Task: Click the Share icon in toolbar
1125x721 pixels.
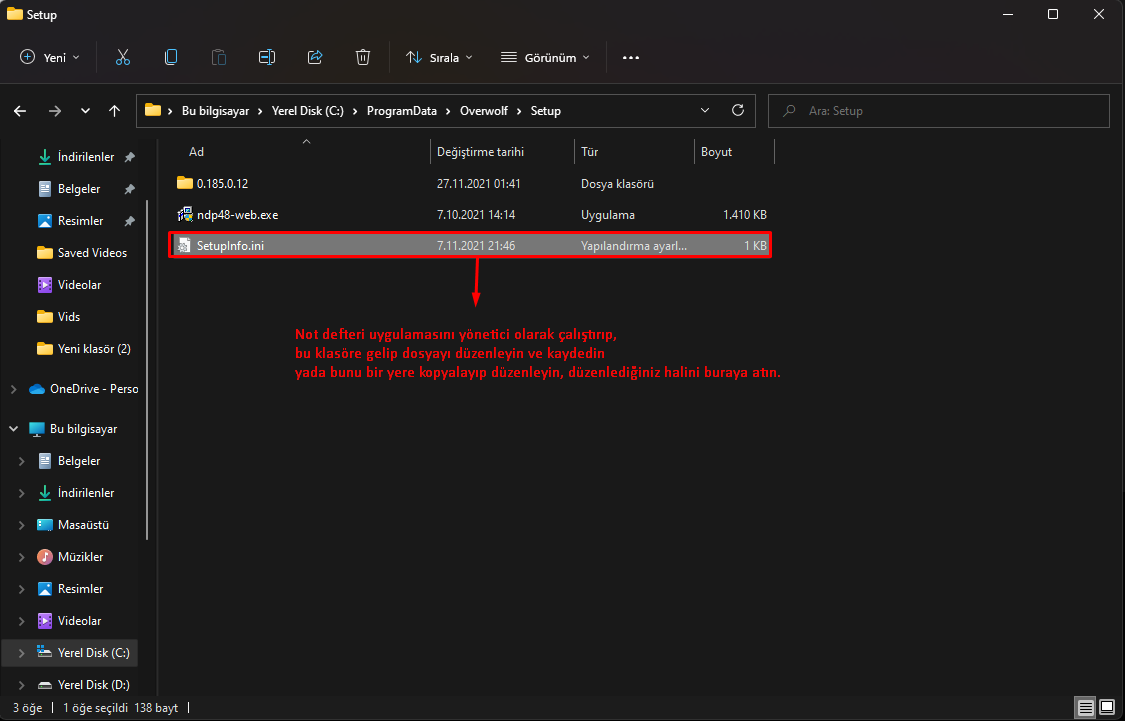Action: pyautogui.click(x=315, y=57)
